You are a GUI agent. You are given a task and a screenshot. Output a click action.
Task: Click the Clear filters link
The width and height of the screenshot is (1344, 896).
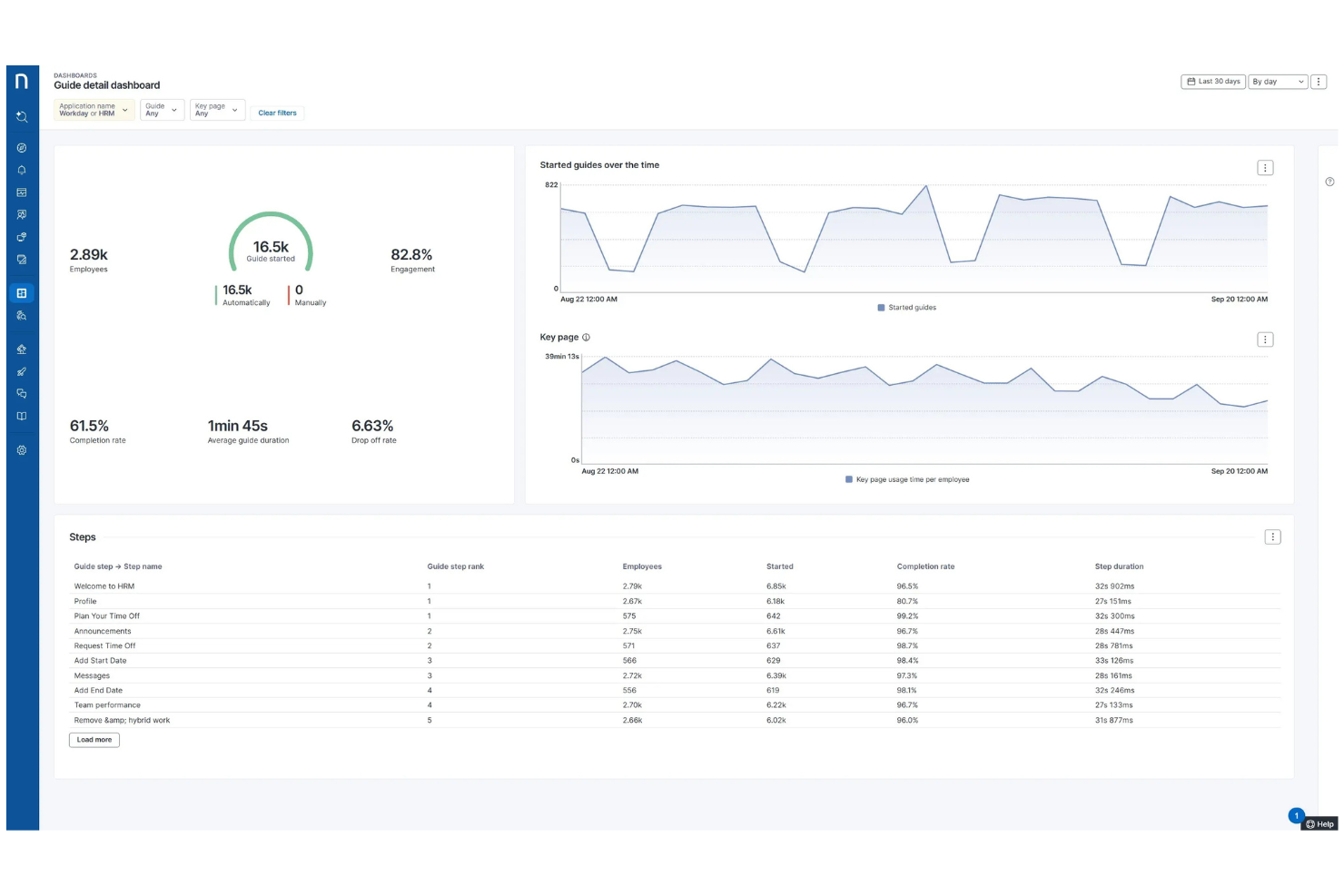coord(277,113)
